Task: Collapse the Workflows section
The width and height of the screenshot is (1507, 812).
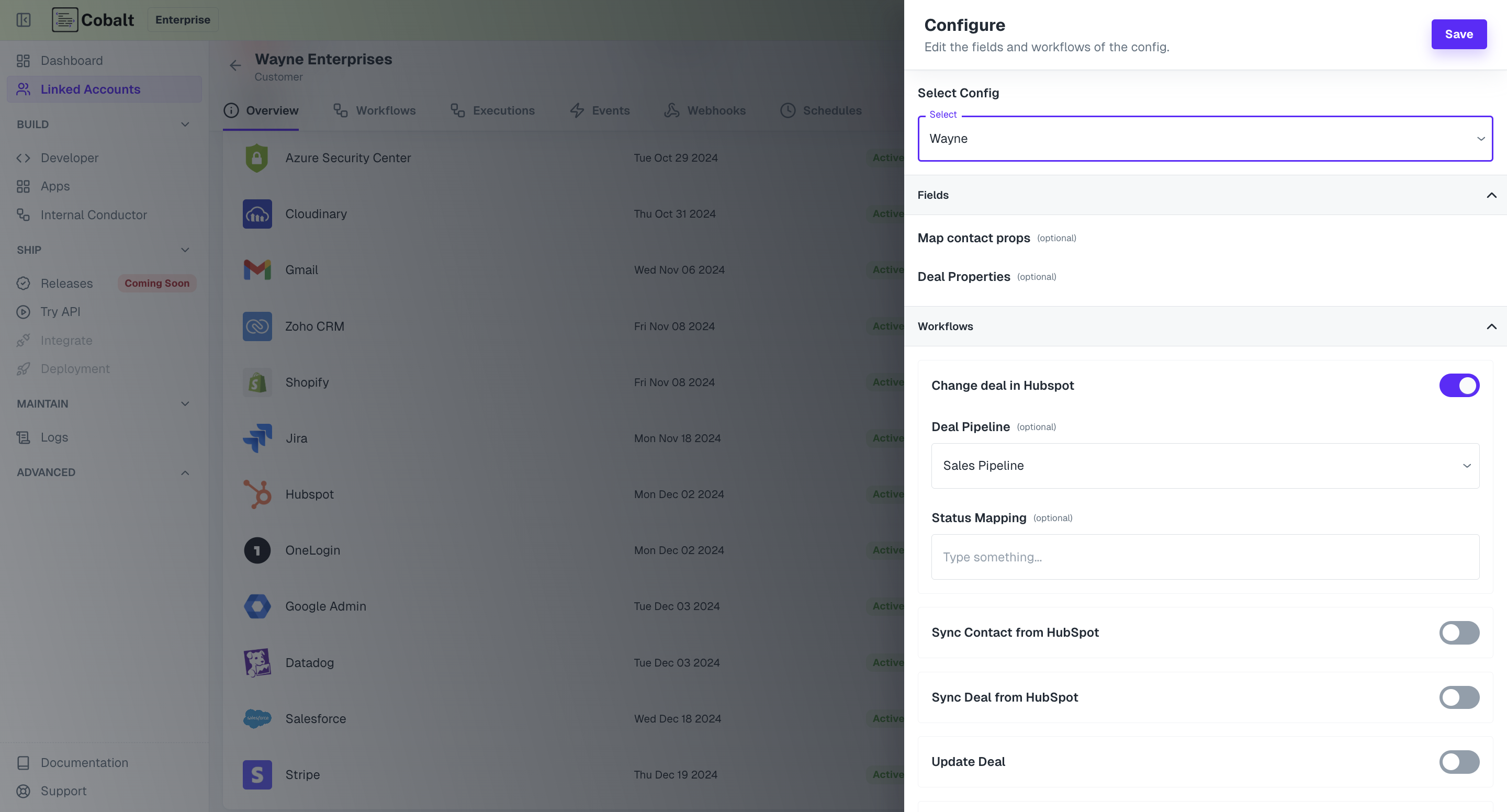Action: coord(1491,326)
